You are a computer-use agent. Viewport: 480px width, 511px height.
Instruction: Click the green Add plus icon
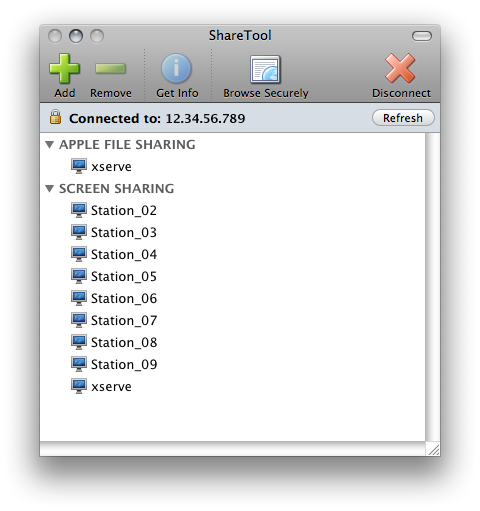pyautogui.click(x=64, y=68)
